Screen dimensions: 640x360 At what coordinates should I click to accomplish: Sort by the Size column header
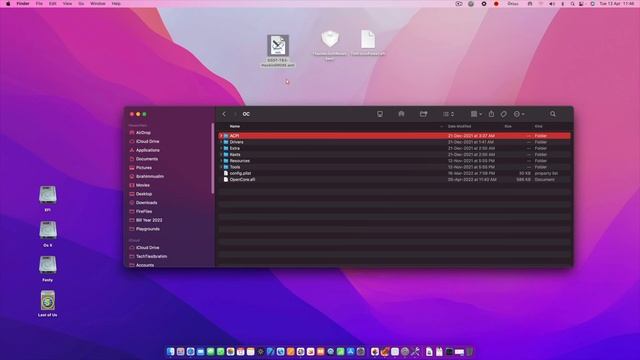[x=508, y=126]
